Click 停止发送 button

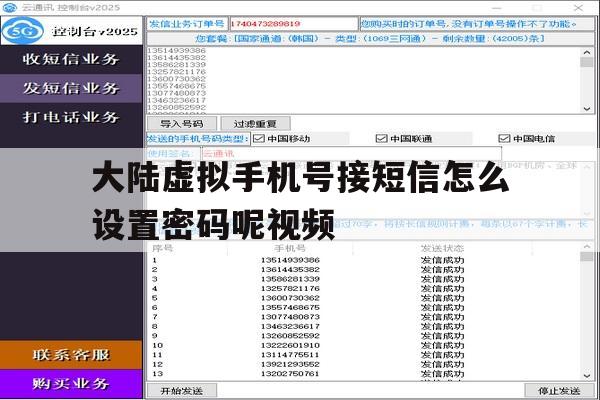pyautogui.click(x=559, y=391)
